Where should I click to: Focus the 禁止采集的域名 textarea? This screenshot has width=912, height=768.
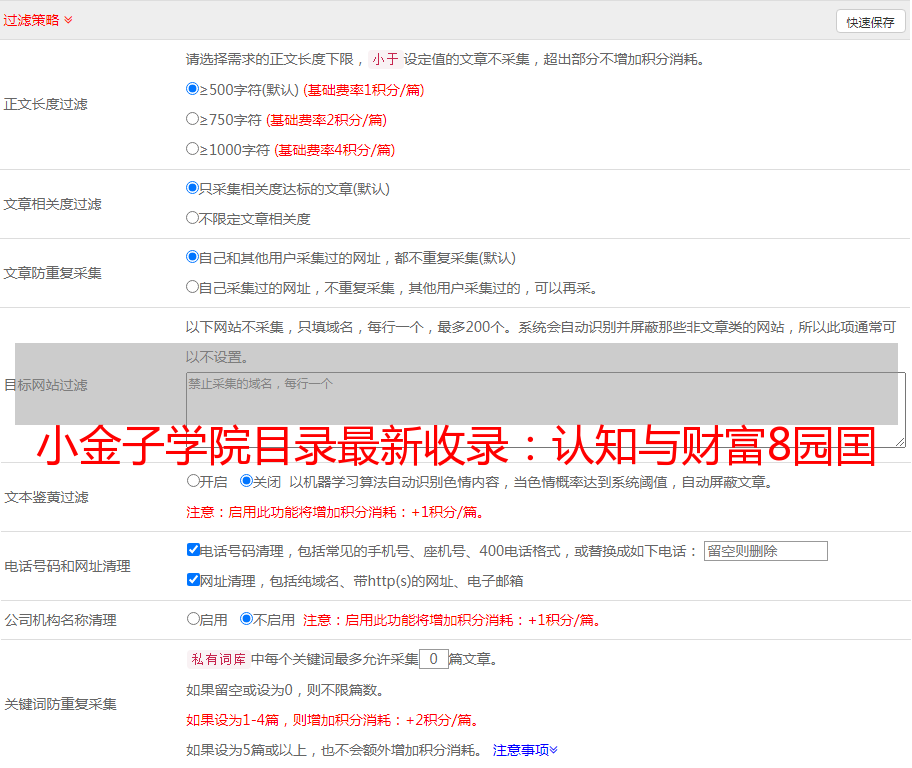pyautogui.click(x=546, y=410)
